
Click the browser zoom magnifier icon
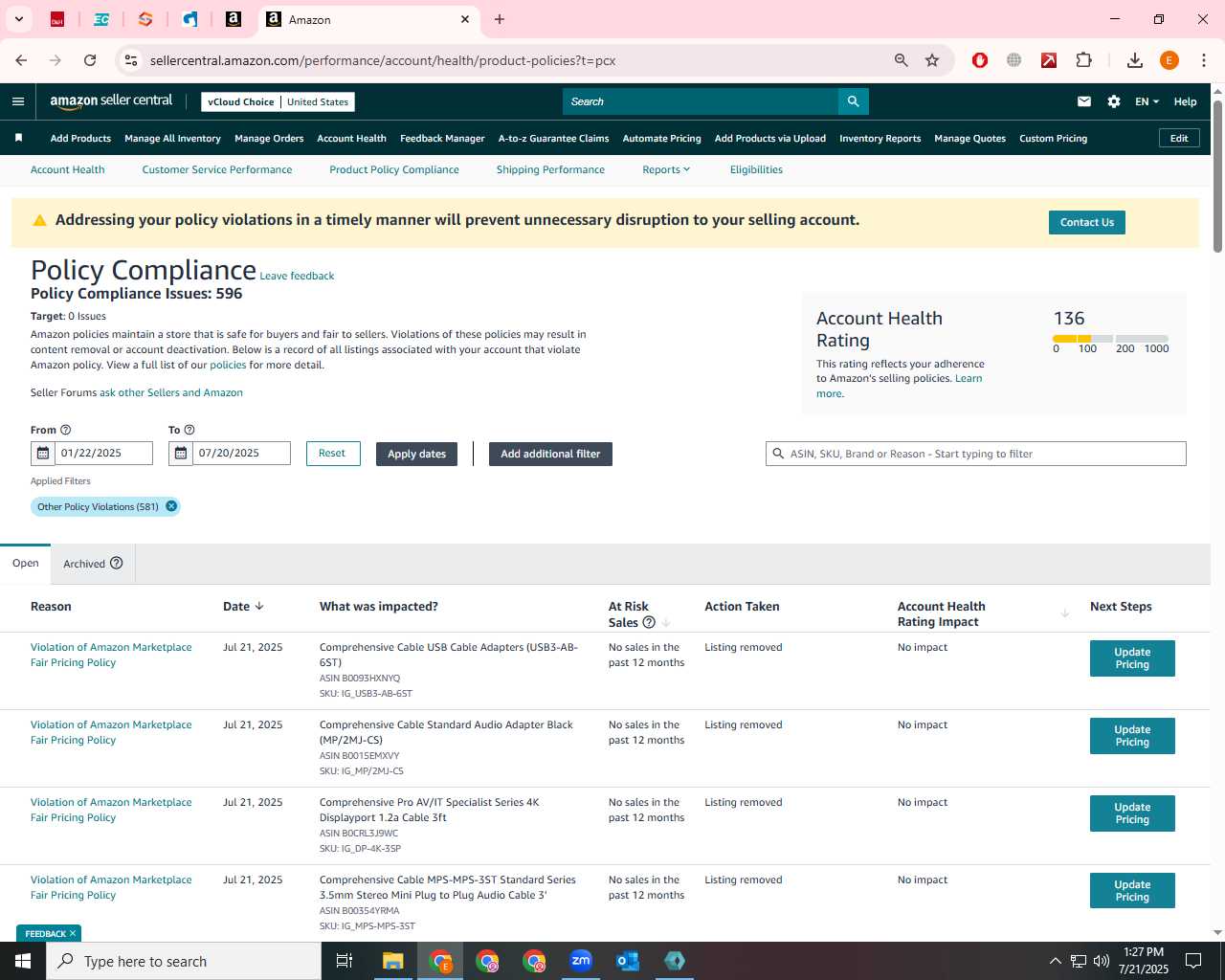901,60
